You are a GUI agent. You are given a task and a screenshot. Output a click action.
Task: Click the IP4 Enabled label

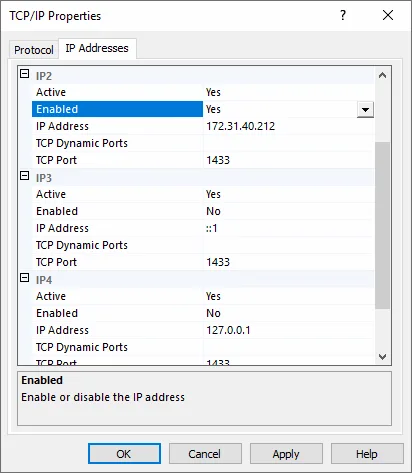(x=57, y=313)
